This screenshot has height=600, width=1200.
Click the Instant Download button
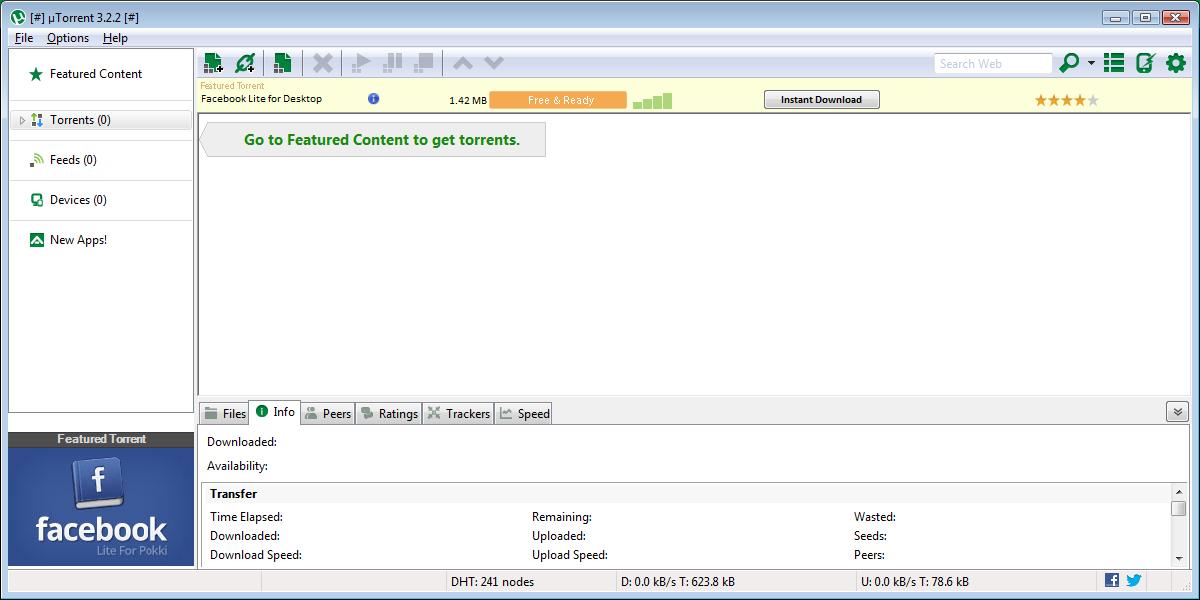(x=822, y=100)
